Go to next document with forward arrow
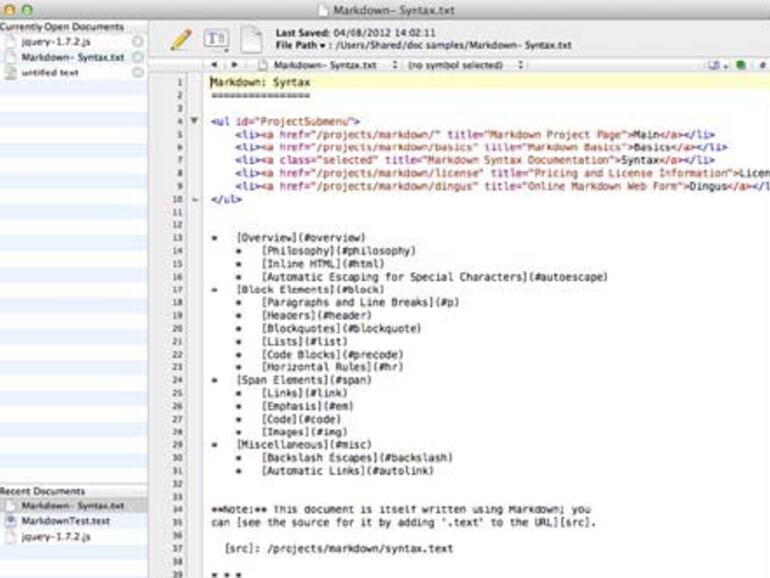Image resolution: width=770 pixels, height=578 pixels. [235, 65]
